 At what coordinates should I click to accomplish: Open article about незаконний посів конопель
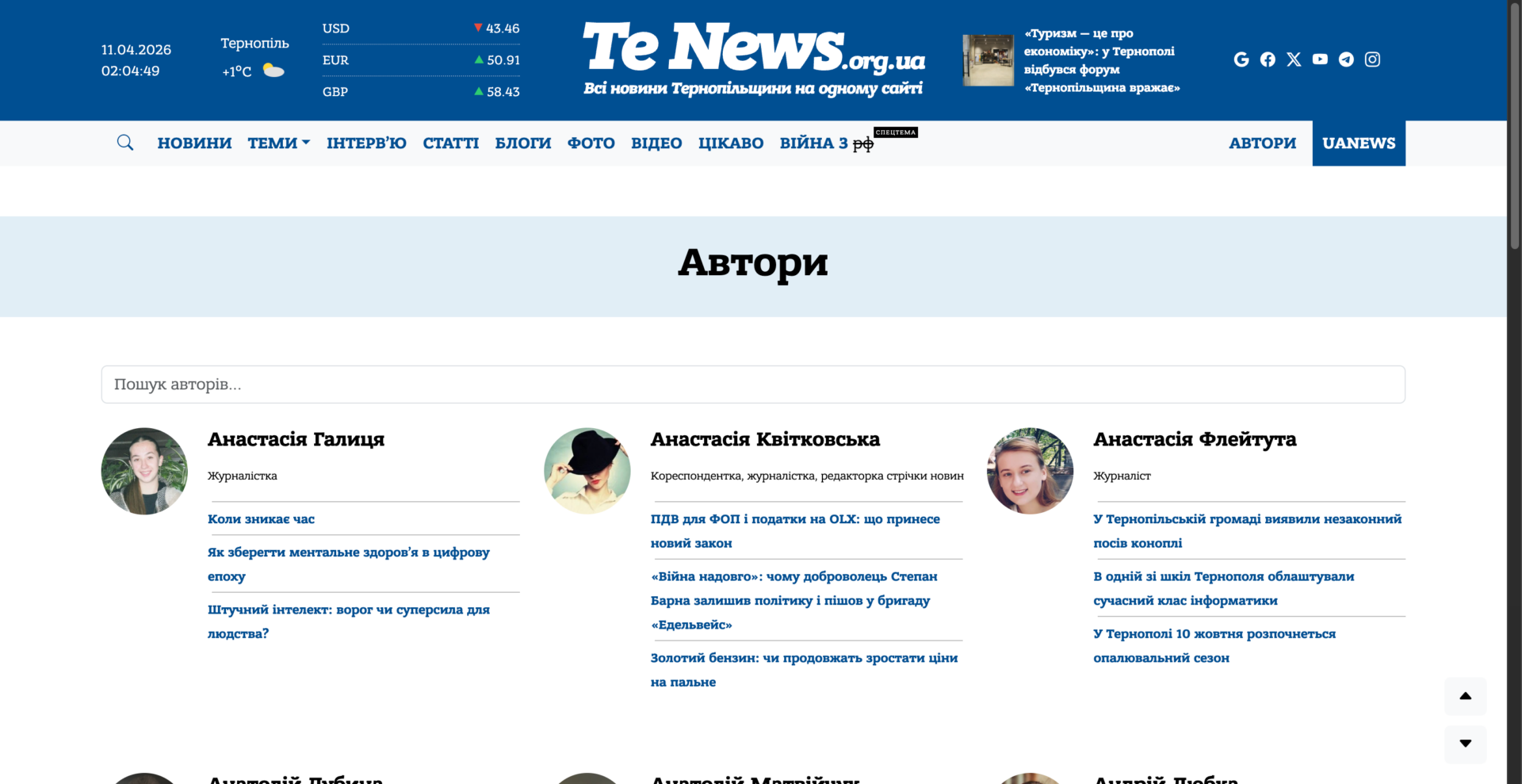(x=1248, y=531)
